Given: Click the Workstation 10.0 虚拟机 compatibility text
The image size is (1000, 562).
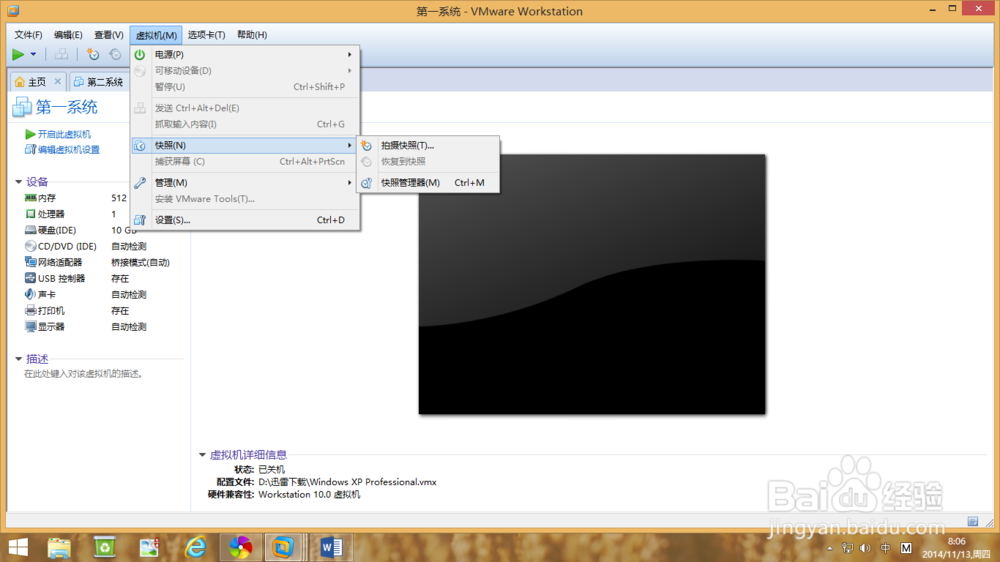Looking at the screenshot, I should 309,494.
